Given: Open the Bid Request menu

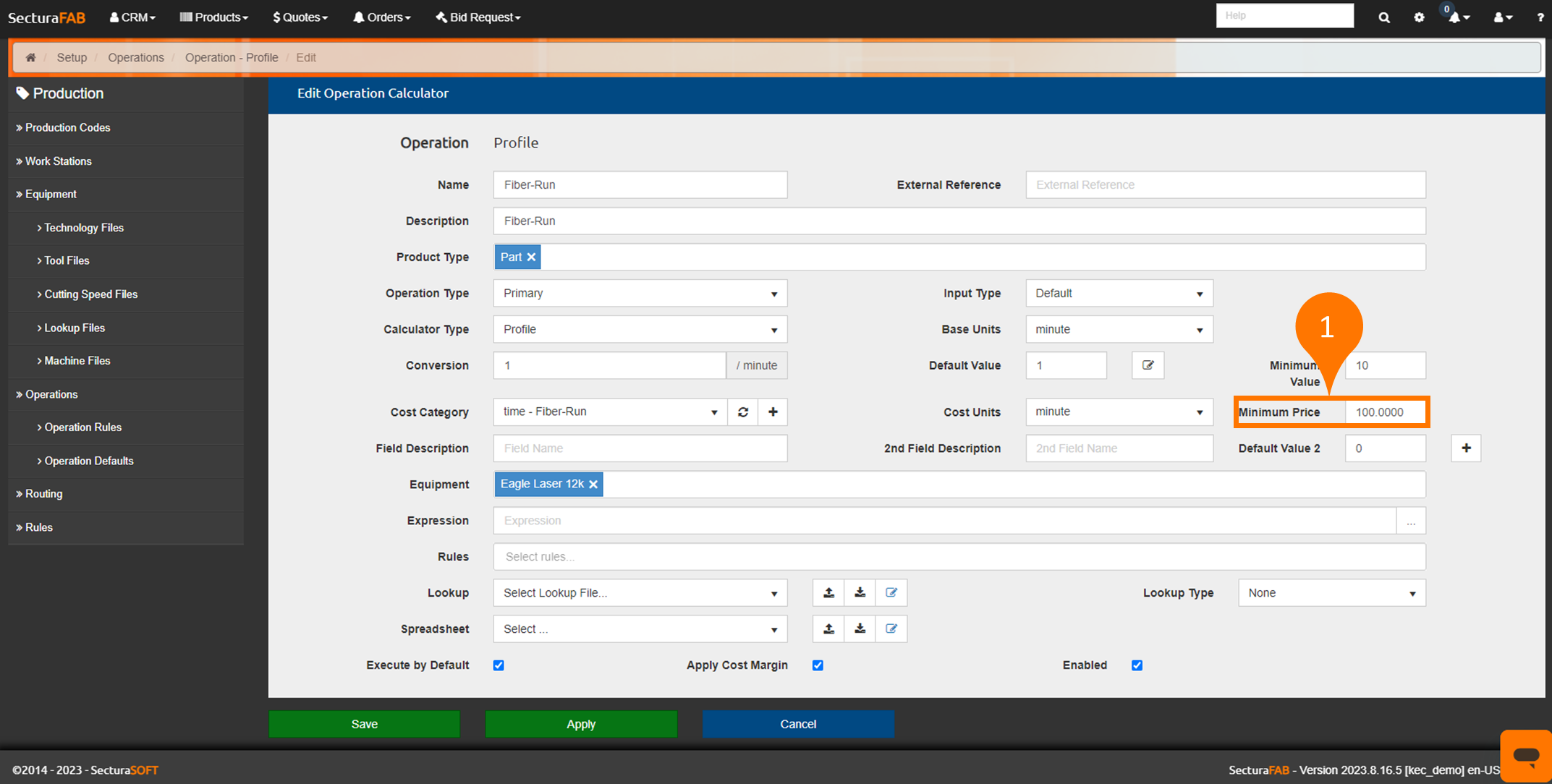Looking at the screenshot, I should pyautogui.click(x=478, y=17).
